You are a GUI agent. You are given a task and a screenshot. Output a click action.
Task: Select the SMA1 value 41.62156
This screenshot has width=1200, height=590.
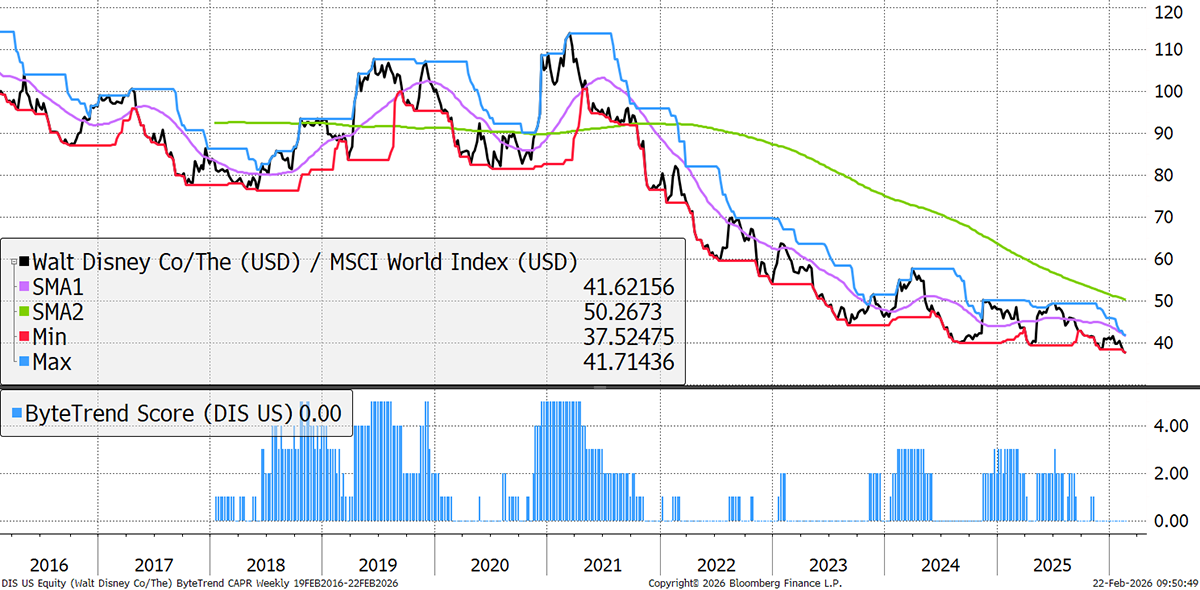coord(628,288)
